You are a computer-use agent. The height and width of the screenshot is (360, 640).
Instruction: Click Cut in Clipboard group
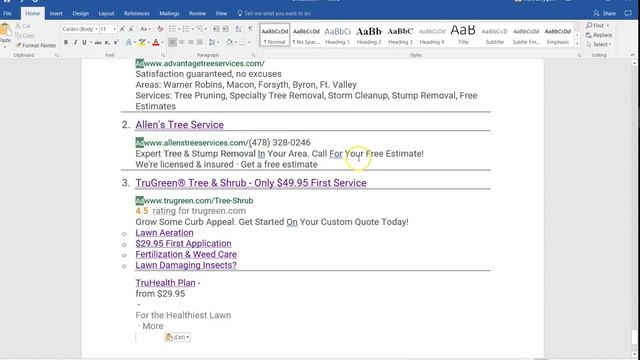tap(23, 26)
